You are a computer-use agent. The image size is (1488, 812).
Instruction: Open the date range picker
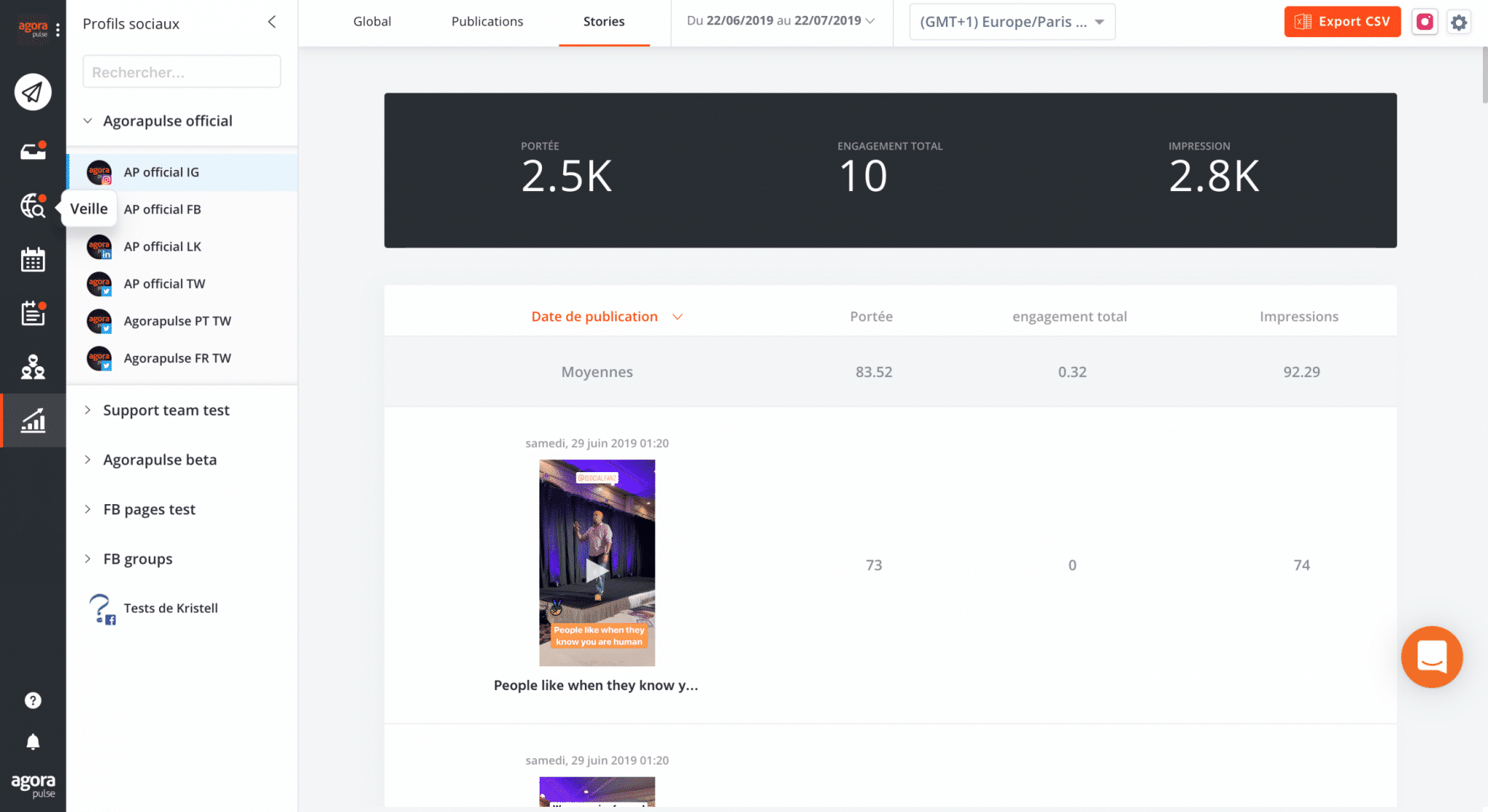pos(780,21)
